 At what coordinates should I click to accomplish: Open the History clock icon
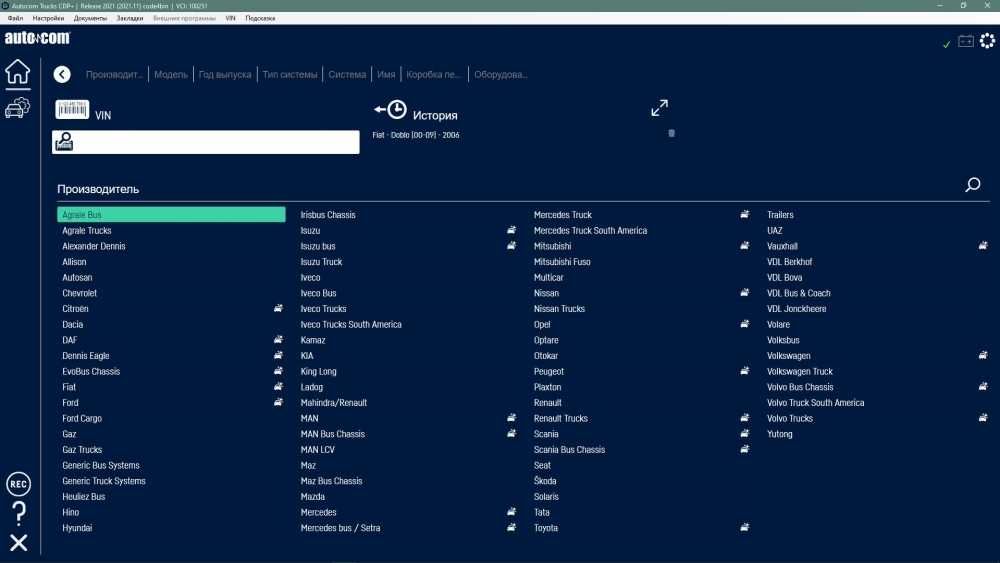tap(391, 110)
